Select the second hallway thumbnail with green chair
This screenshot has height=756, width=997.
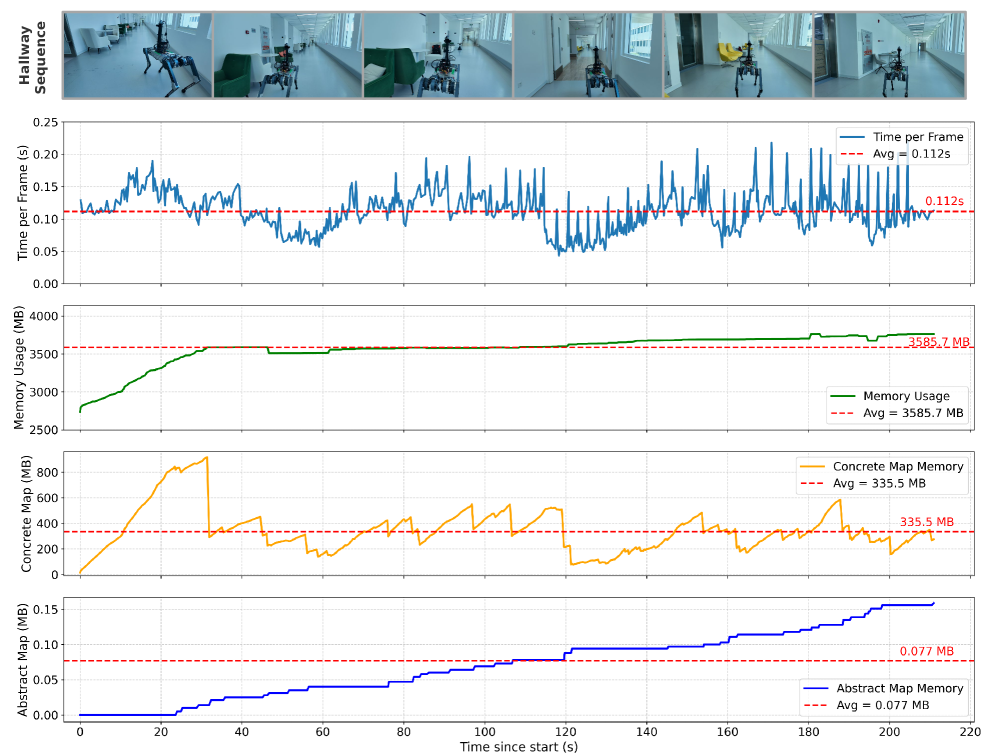point(288,55)
